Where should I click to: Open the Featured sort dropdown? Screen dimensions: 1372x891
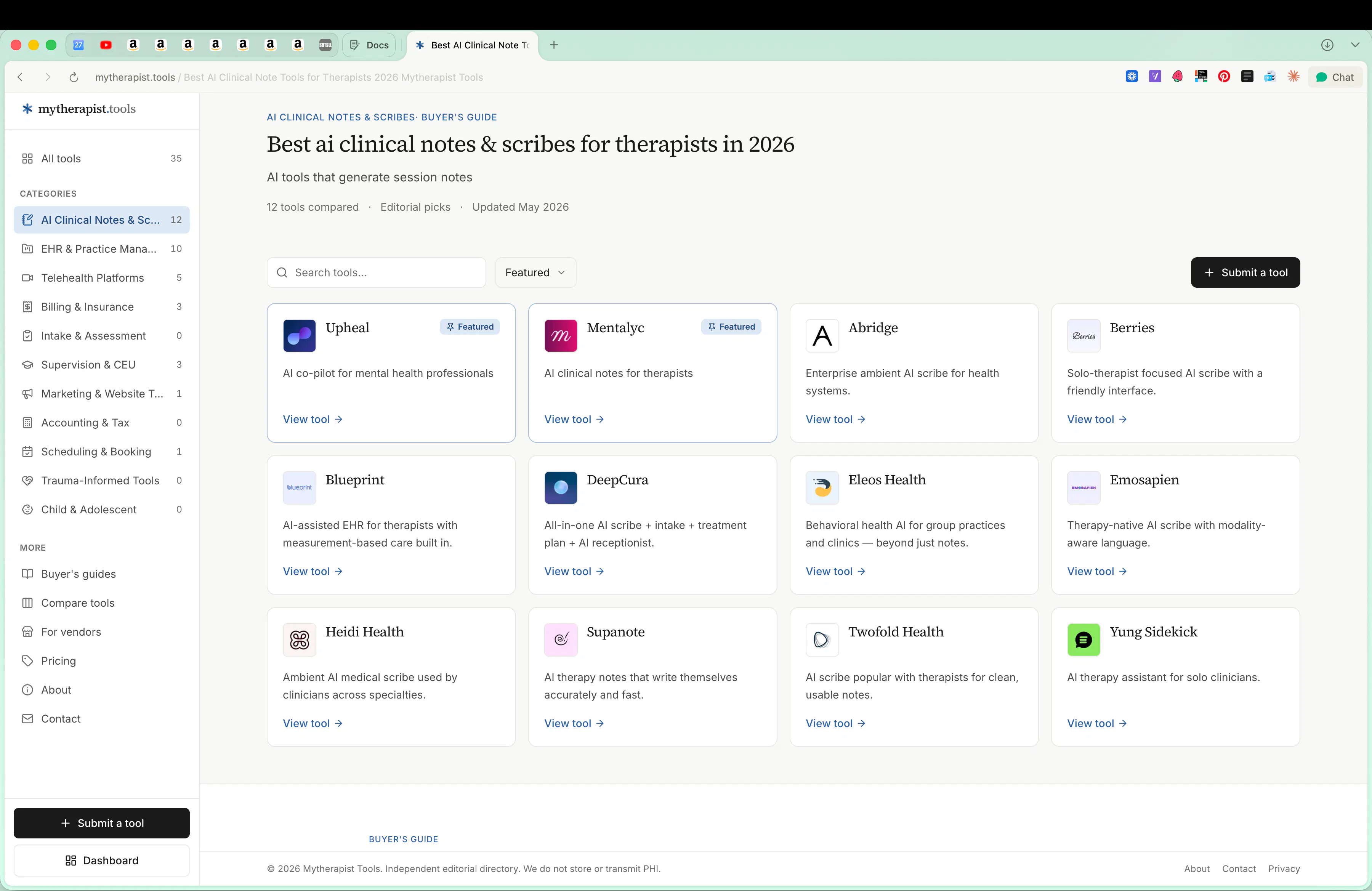pos(535,272)
